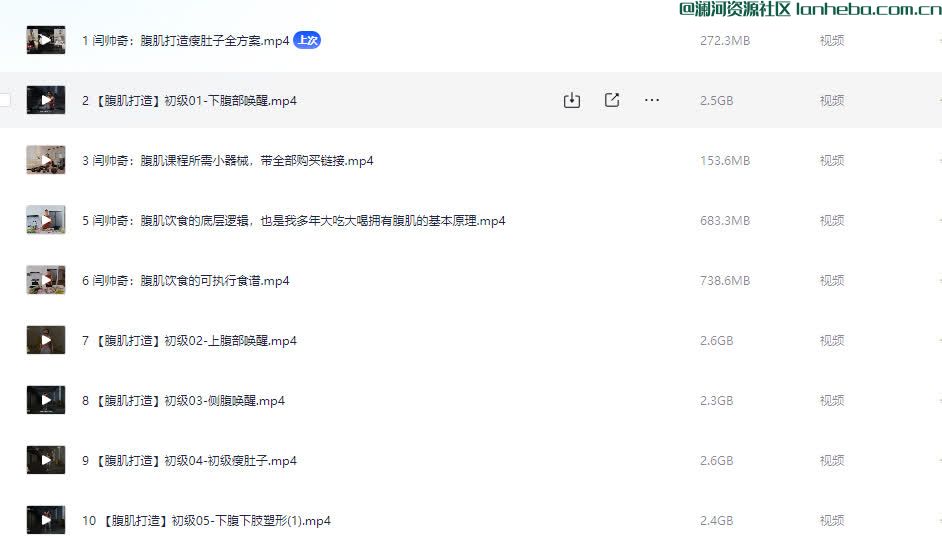Screen dimensions: 942x543
Task: Open file 5 腹肌饮食的底层逻辑 mp4
Action: click(294, 221)
